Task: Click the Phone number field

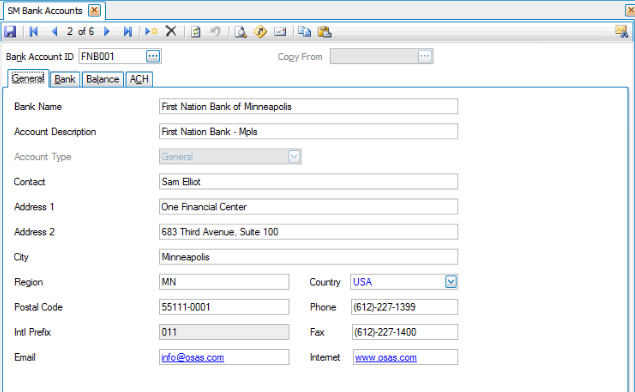Action: (404, 307)
